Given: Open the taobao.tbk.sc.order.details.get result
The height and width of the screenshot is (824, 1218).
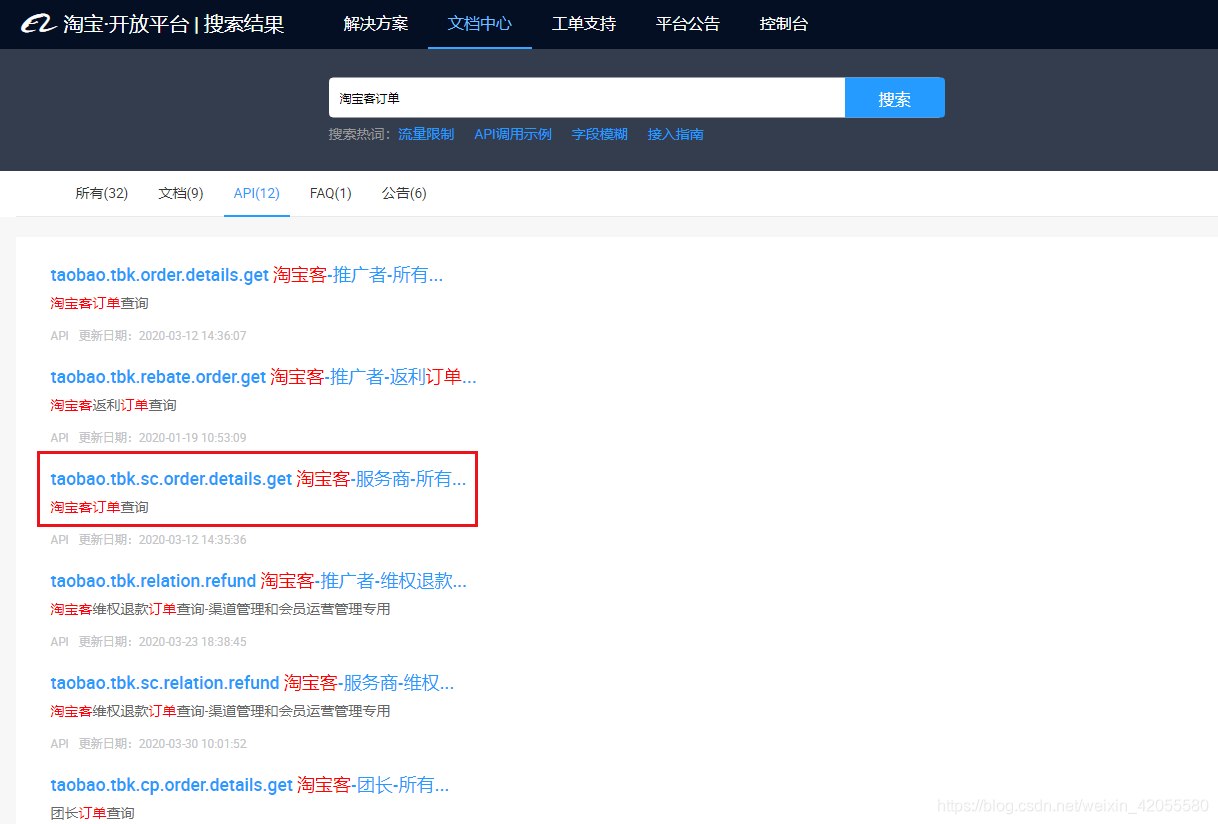Looking at the screenshot, I should 259,479.
